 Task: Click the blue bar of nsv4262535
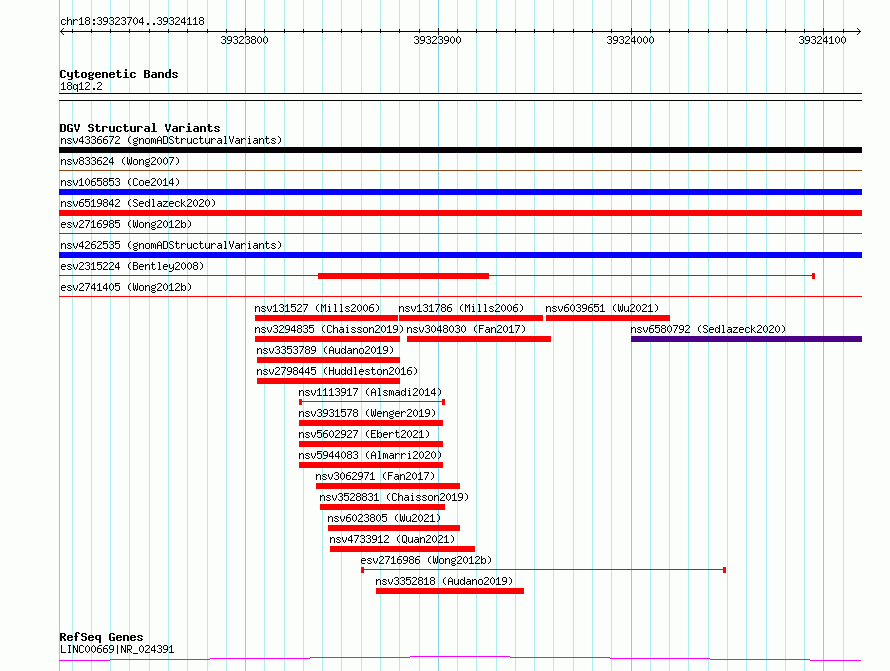(x=460, y=255)
